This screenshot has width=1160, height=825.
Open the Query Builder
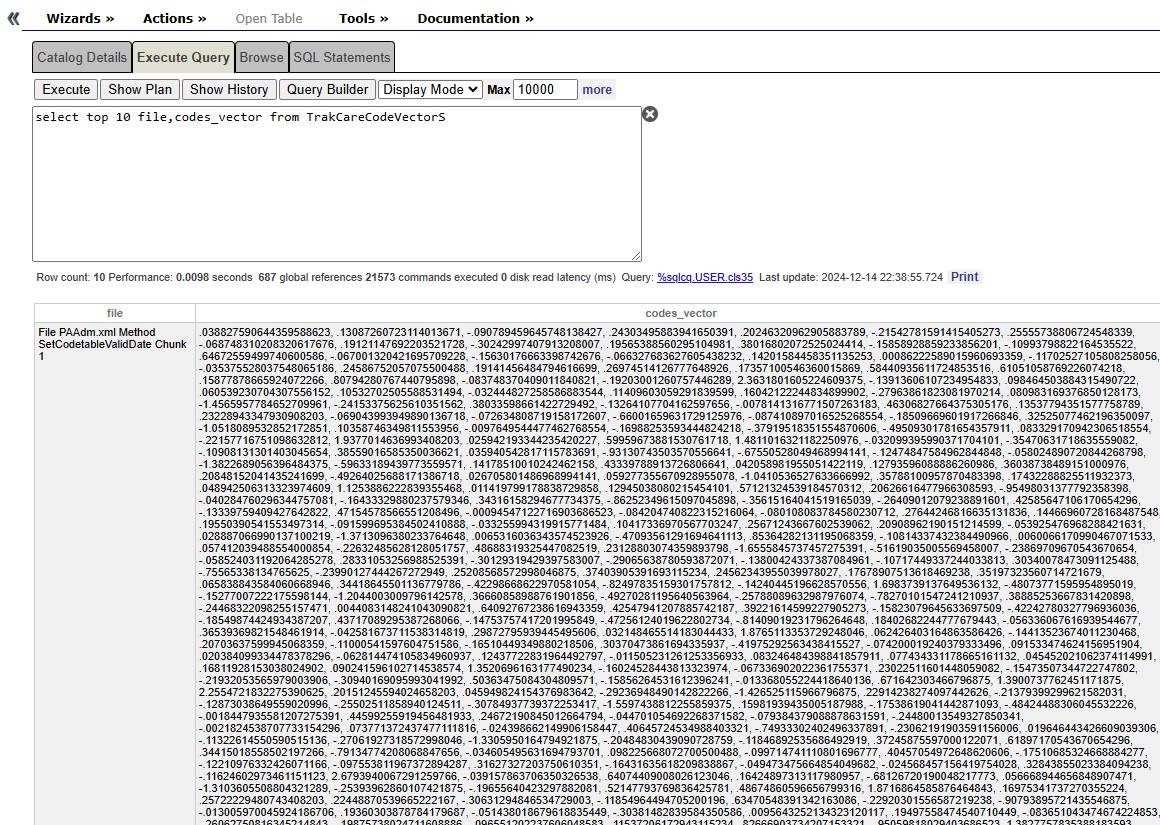pos(327,89)
